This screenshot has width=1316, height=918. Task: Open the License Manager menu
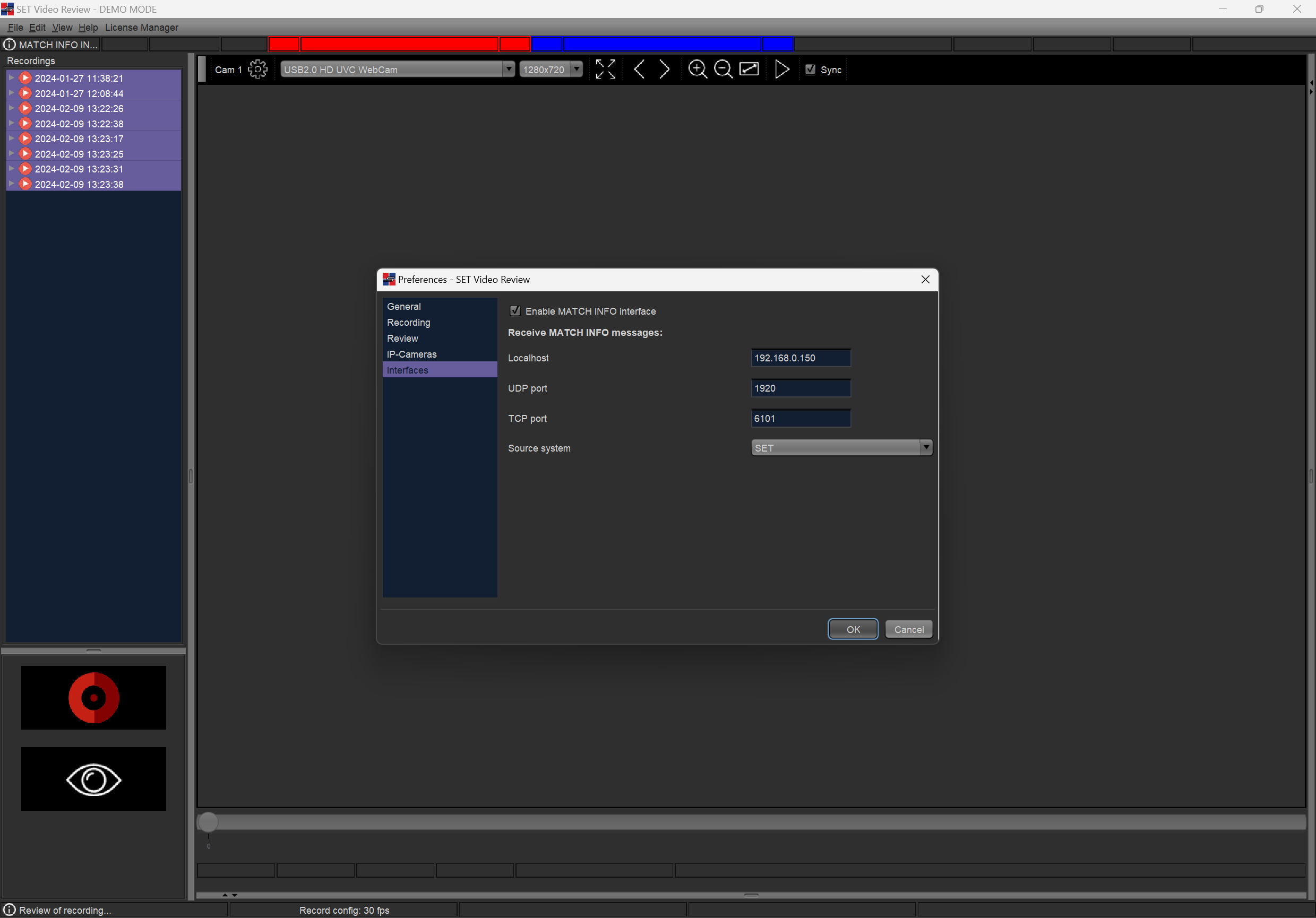(141, 28)
